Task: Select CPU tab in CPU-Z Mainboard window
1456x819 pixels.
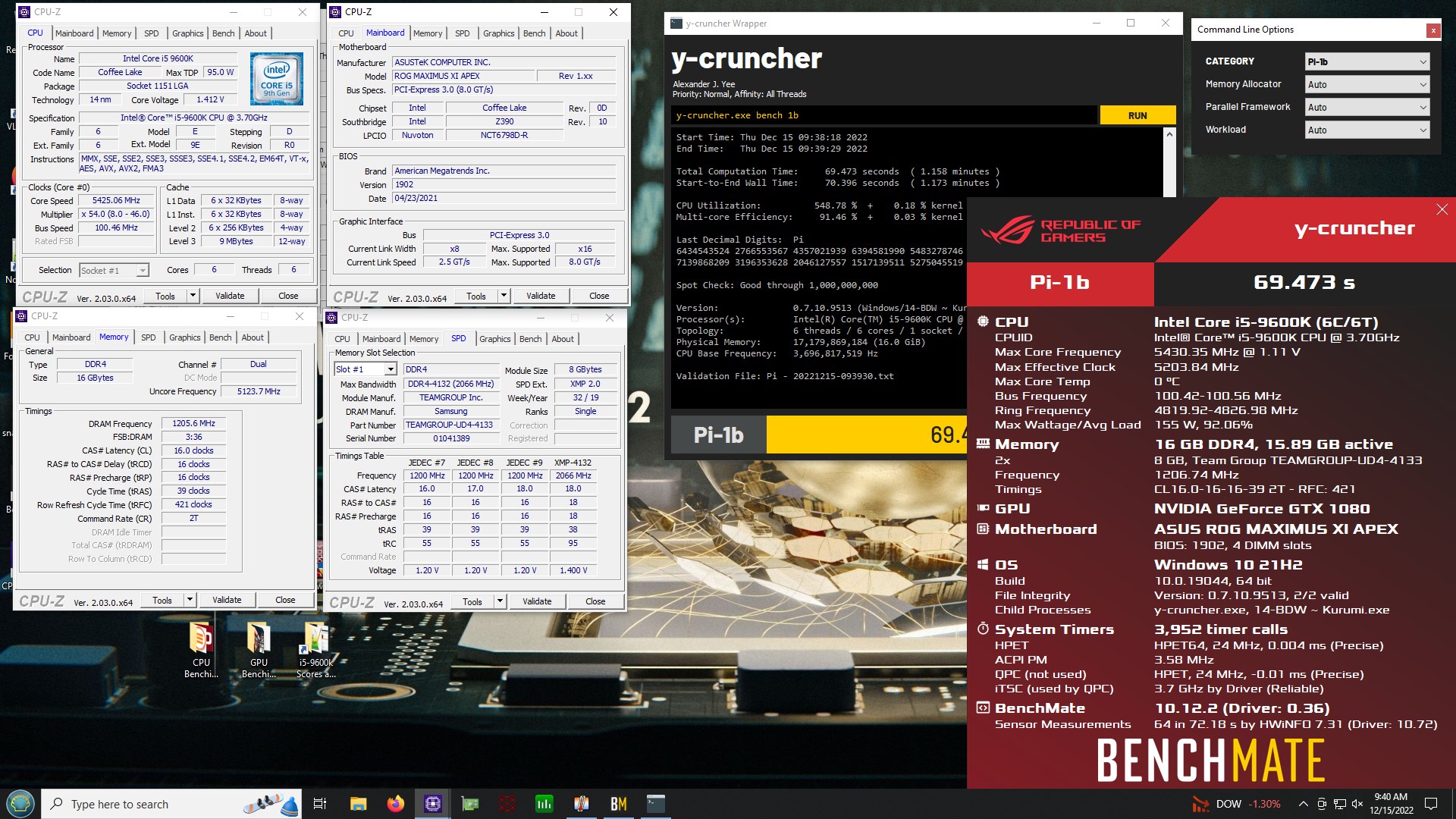Action: pos(346,33)
